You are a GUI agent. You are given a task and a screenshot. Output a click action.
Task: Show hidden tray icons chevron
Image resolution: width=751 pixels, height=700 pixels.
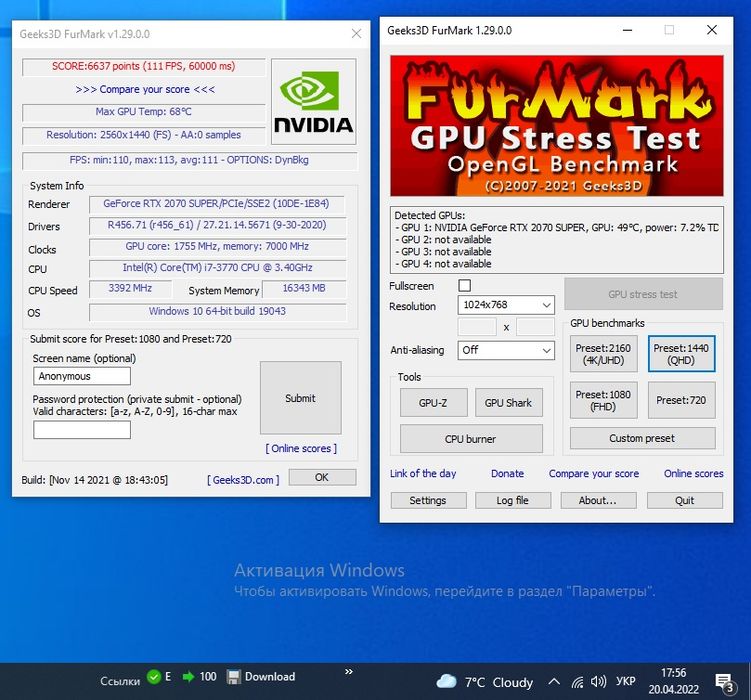554,681
